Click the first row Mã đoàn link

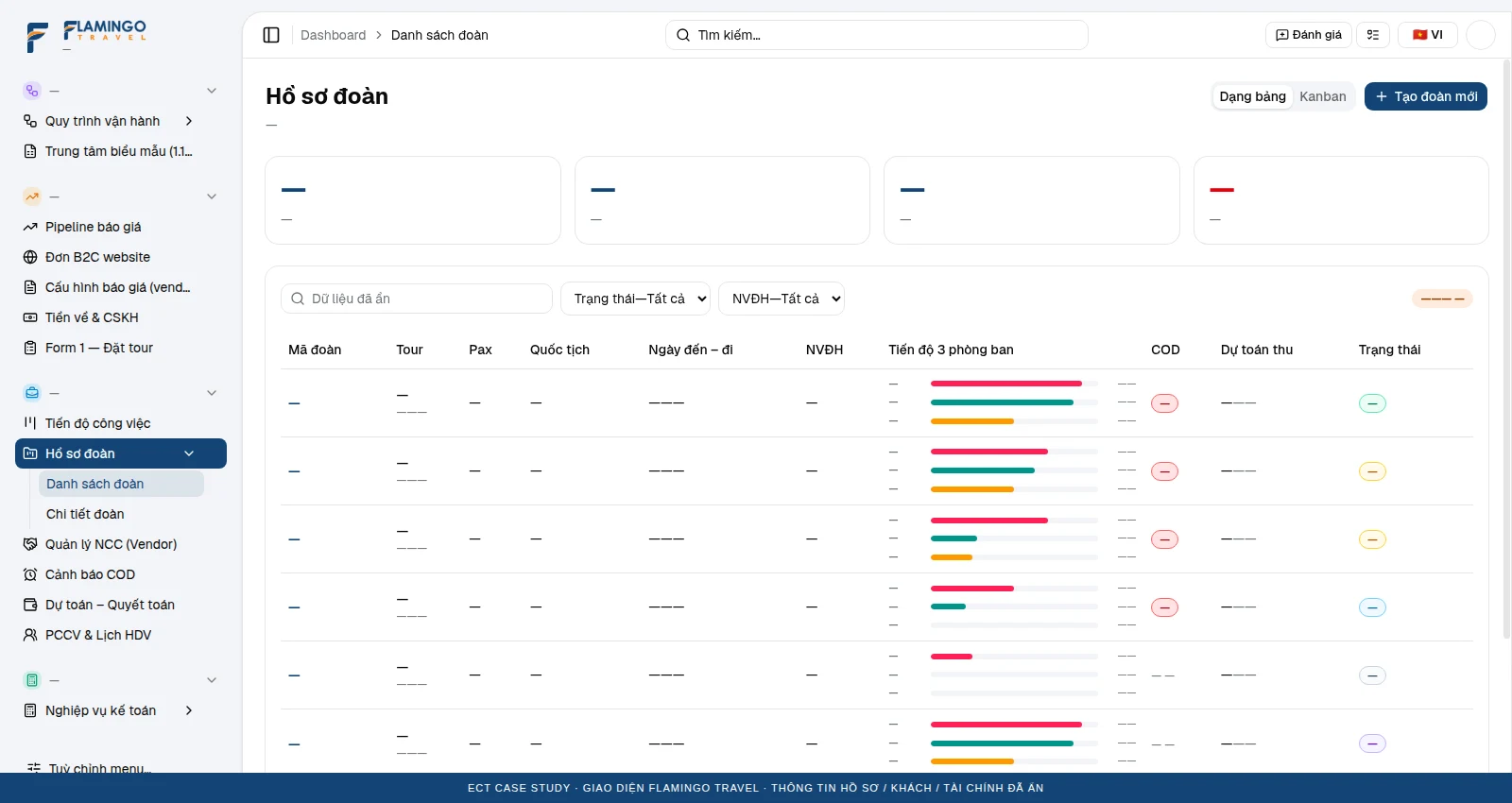click(294, 403)
